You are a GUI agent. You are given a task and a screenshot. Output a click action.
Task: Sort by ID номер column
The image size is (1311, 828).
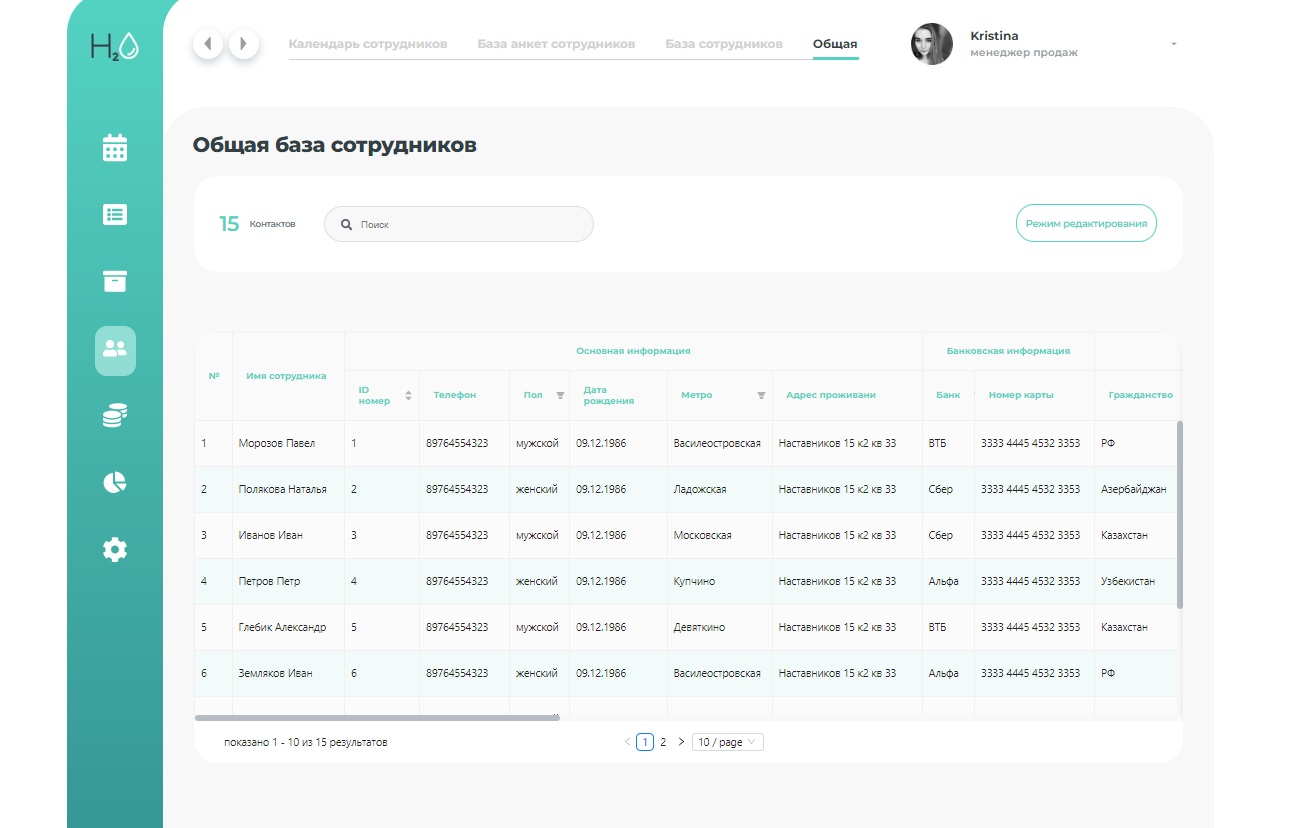(408, 396)
